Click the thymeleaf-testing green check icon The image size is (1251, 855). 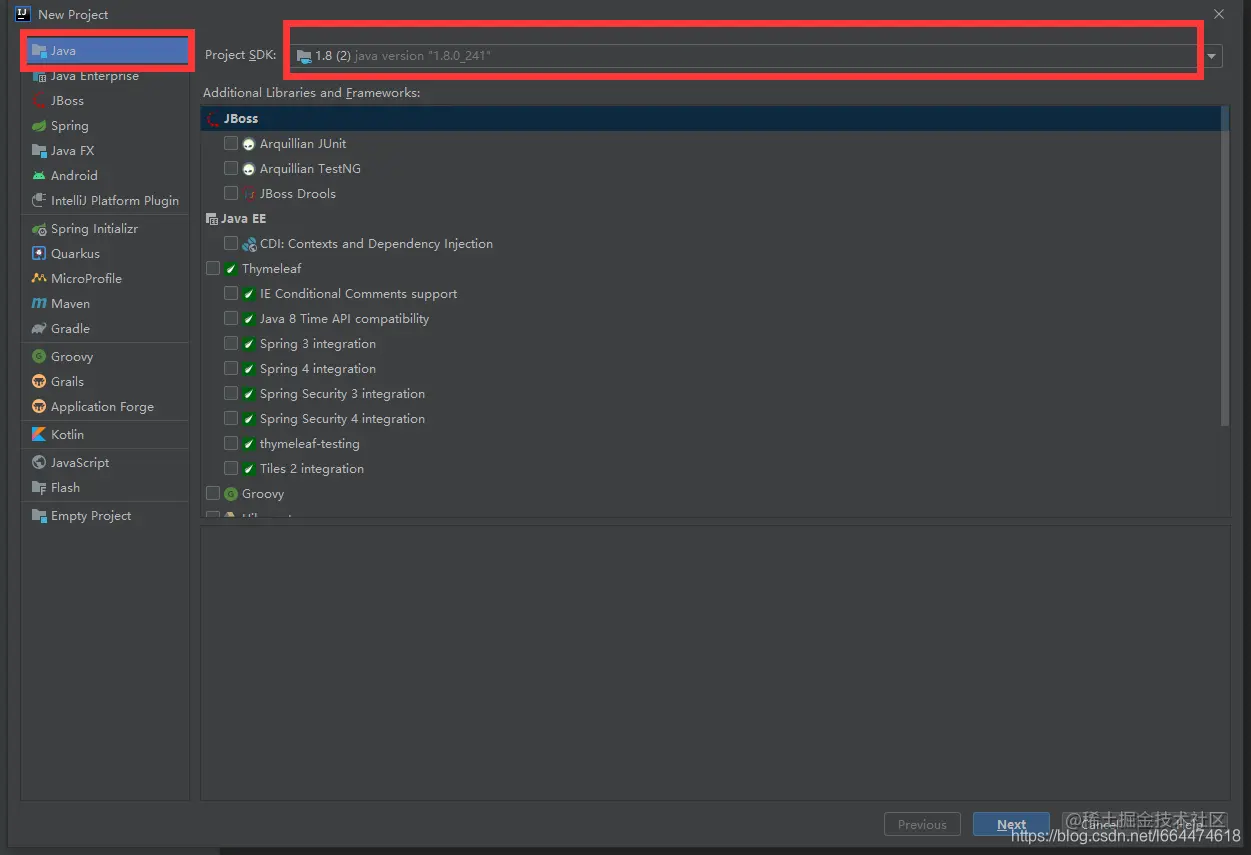tap(249, 444)
